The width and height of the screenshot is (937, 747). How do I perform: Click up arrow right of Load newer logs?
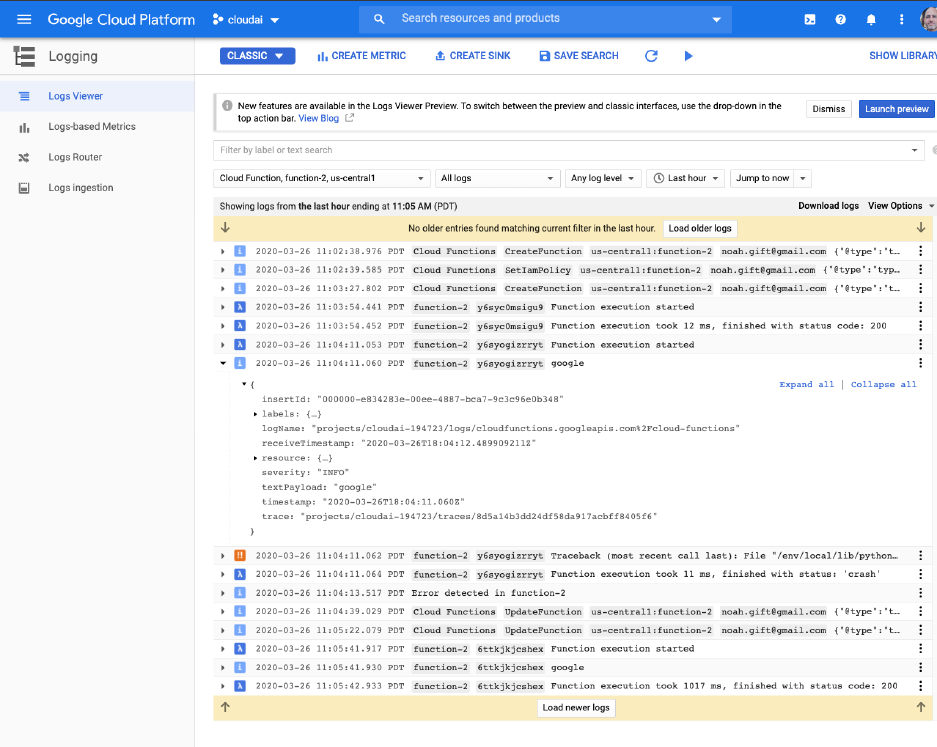[921, 707]
